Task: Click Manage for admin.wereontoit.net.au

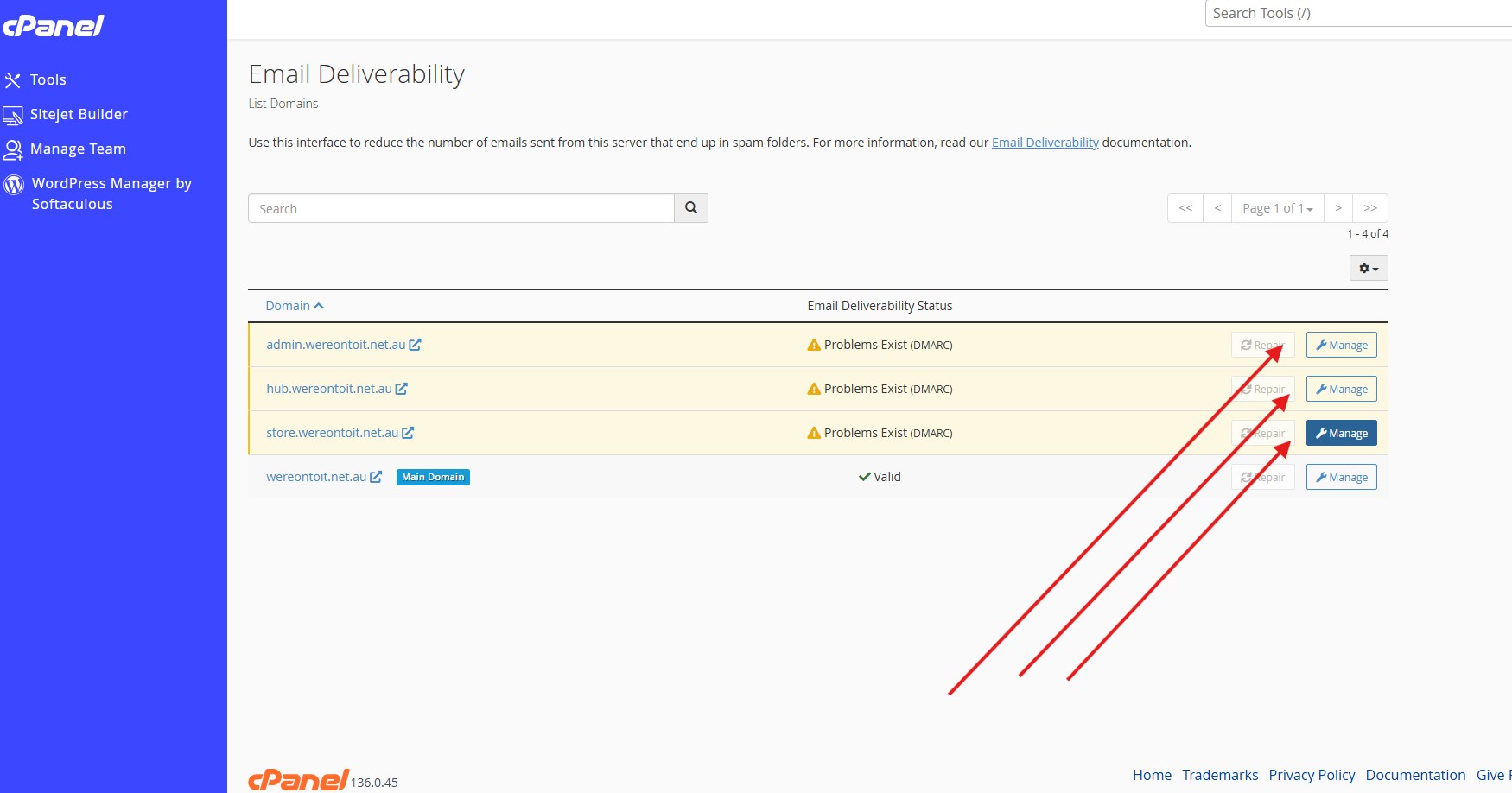Action: (1341, 345)
